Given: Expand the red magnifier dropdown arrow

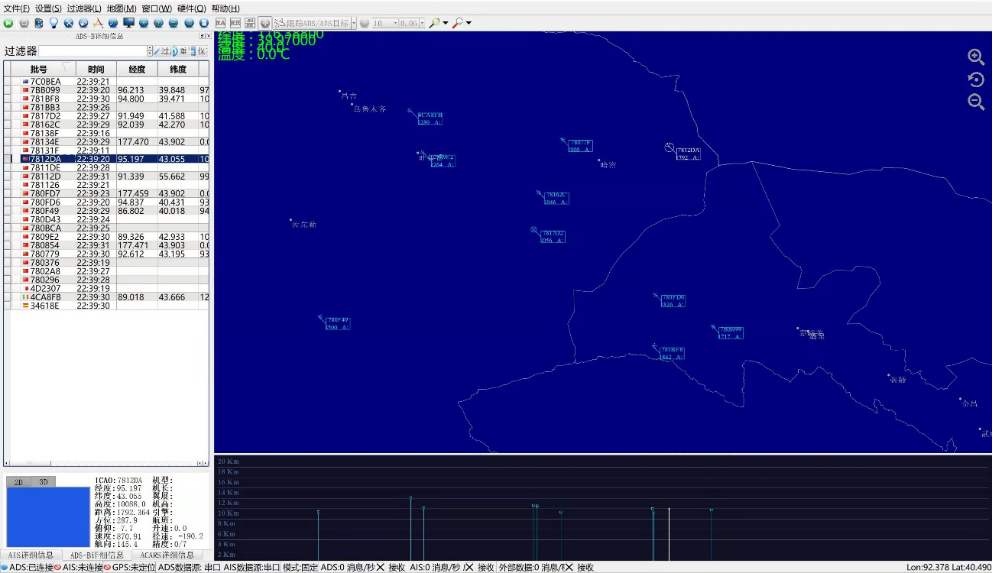Looking at the screenshot, I should pyautogui.click(x=469, y=22).
